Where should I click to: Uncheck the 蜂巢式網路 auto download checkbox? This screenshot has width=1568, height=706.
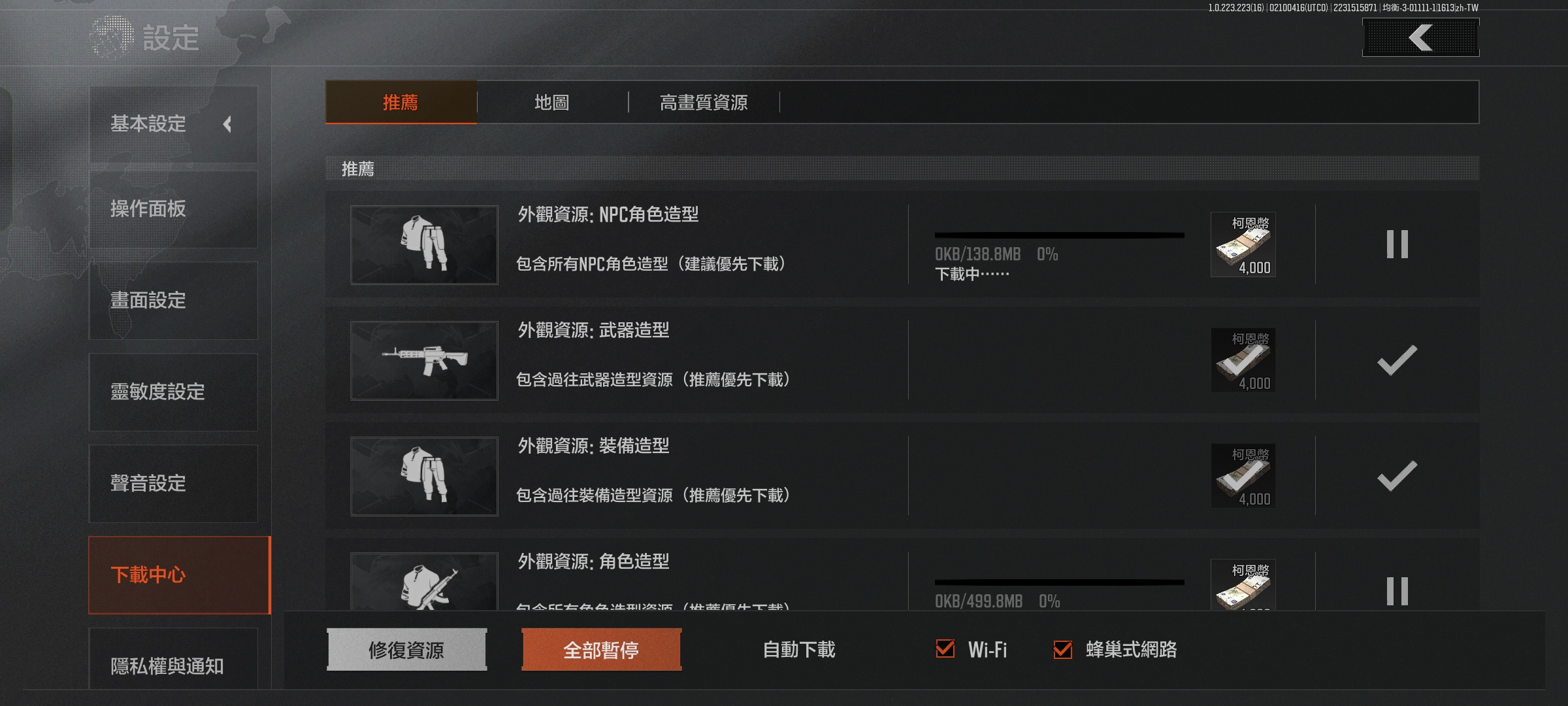[x=1062, y=648]
